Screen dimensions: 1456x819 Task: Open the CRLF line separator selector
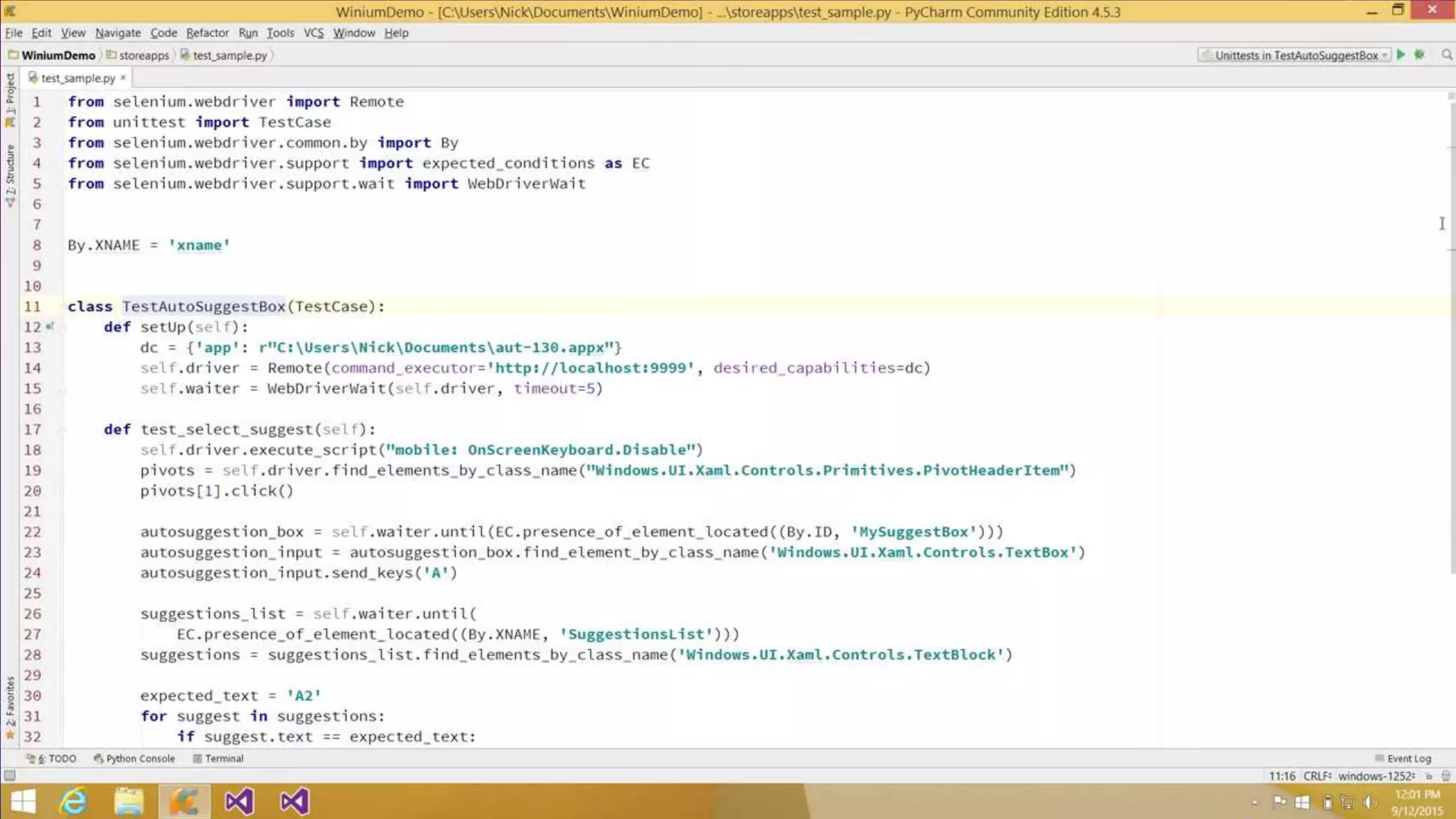click(x=1317, y=776)
